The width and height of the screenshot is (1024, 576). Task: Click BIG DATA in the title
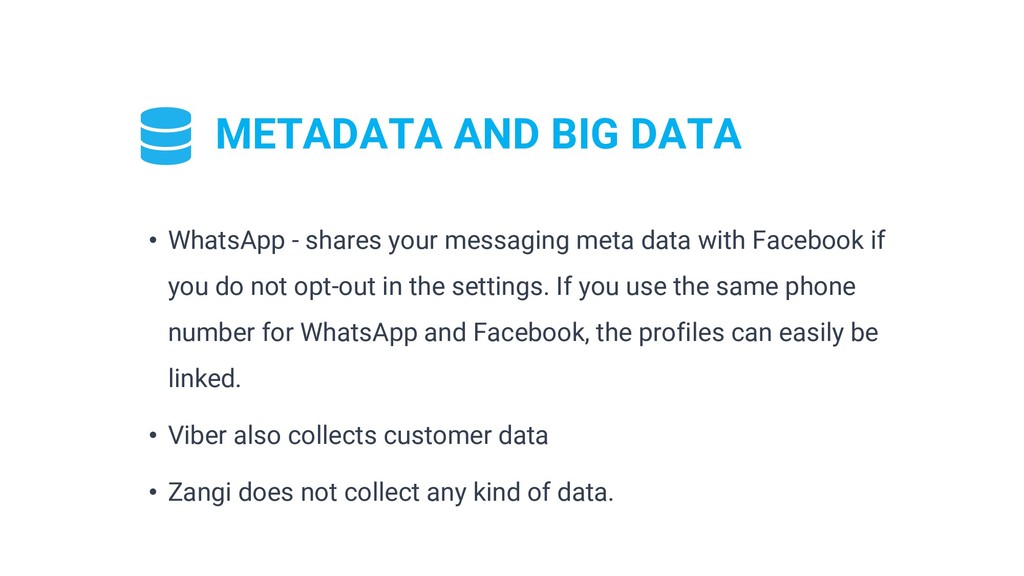click(647, 134)
